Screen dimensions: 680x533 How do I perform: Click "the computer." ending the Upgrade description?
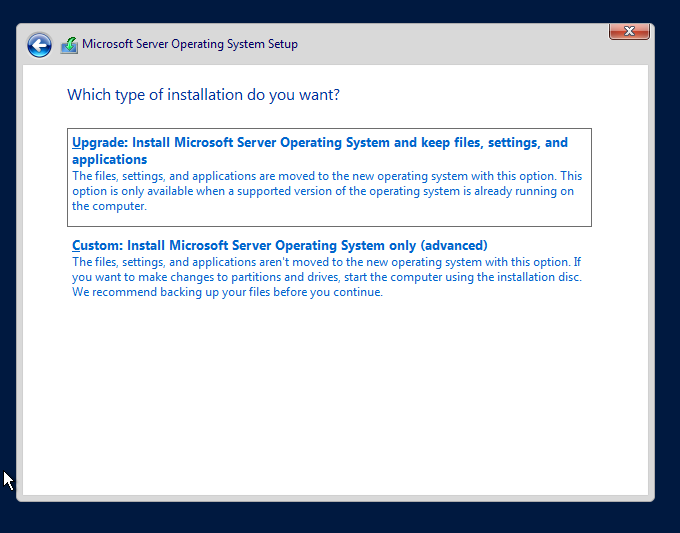(x=109, y=207)
